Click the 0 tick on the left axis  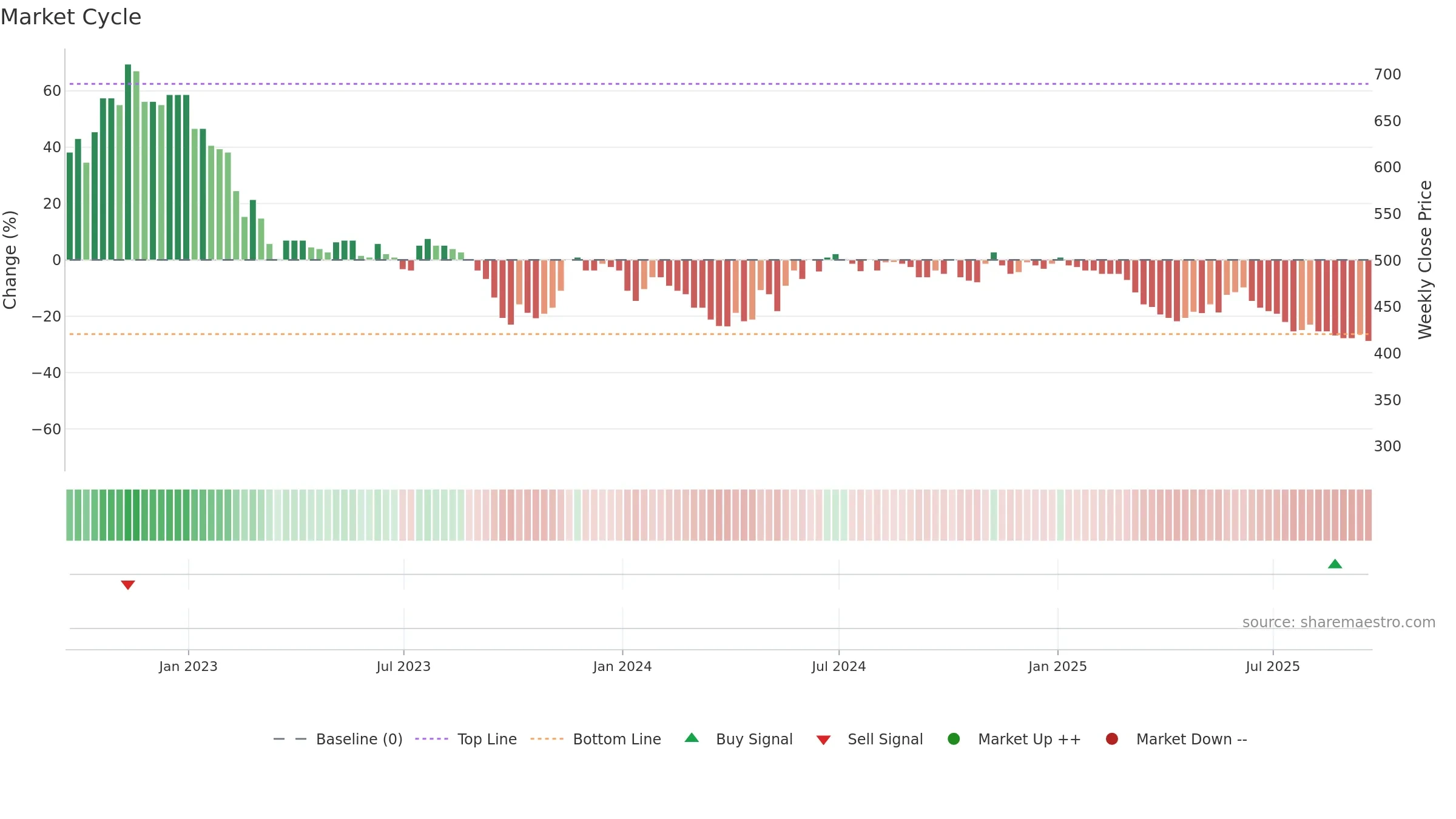tap(57, 260)
